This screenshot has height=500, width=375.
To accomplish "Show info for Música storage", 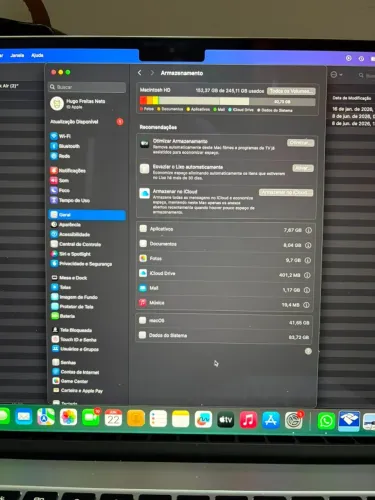I will 306,305.
